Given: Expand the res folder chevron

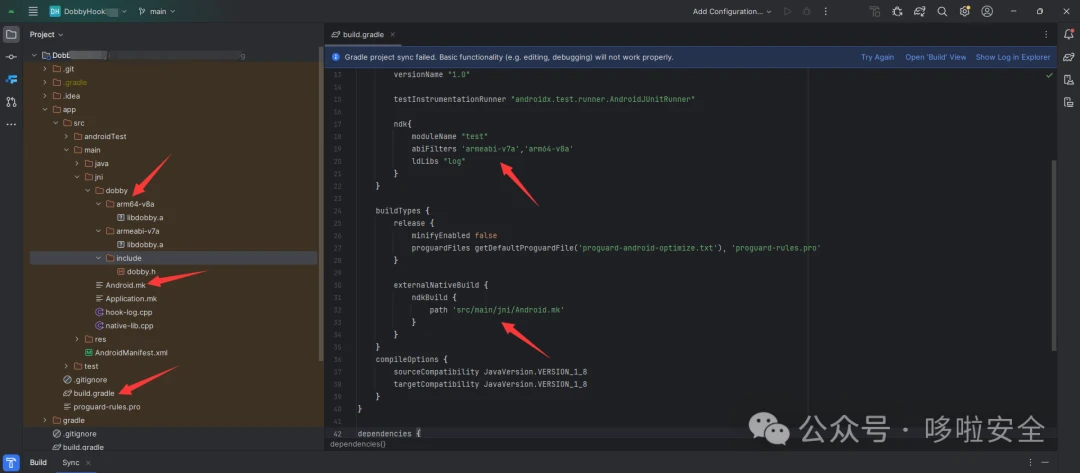Looking at the screenshot, I should 78,339.
